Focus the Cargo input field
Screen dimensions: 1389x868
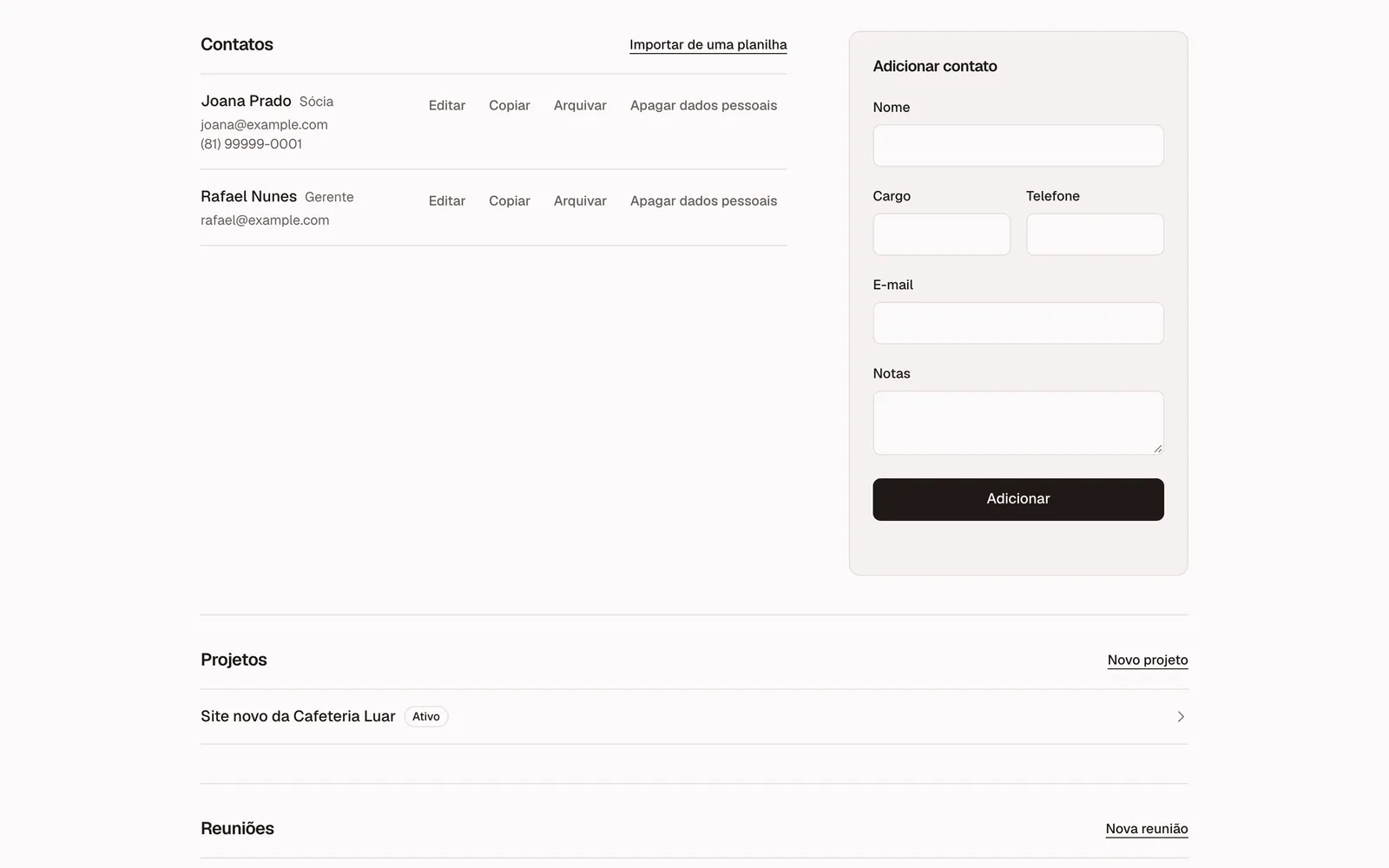click(942, 234)
